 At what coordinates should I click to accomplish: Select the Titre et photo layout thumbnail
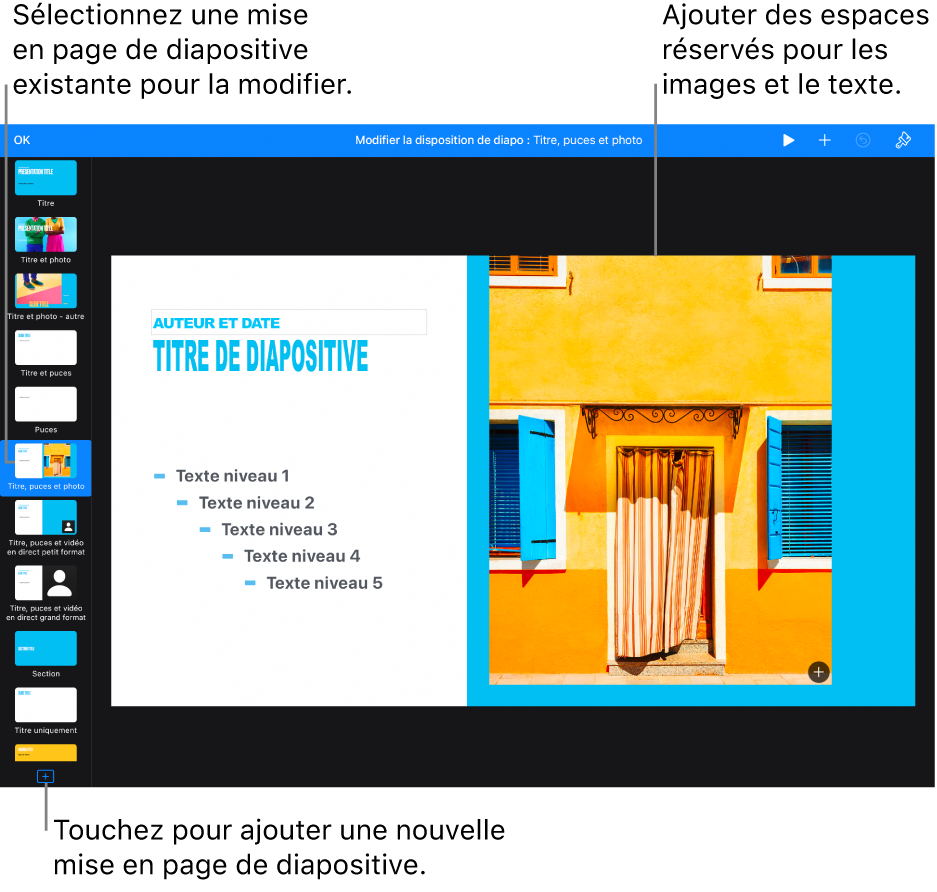click(46, 234)
